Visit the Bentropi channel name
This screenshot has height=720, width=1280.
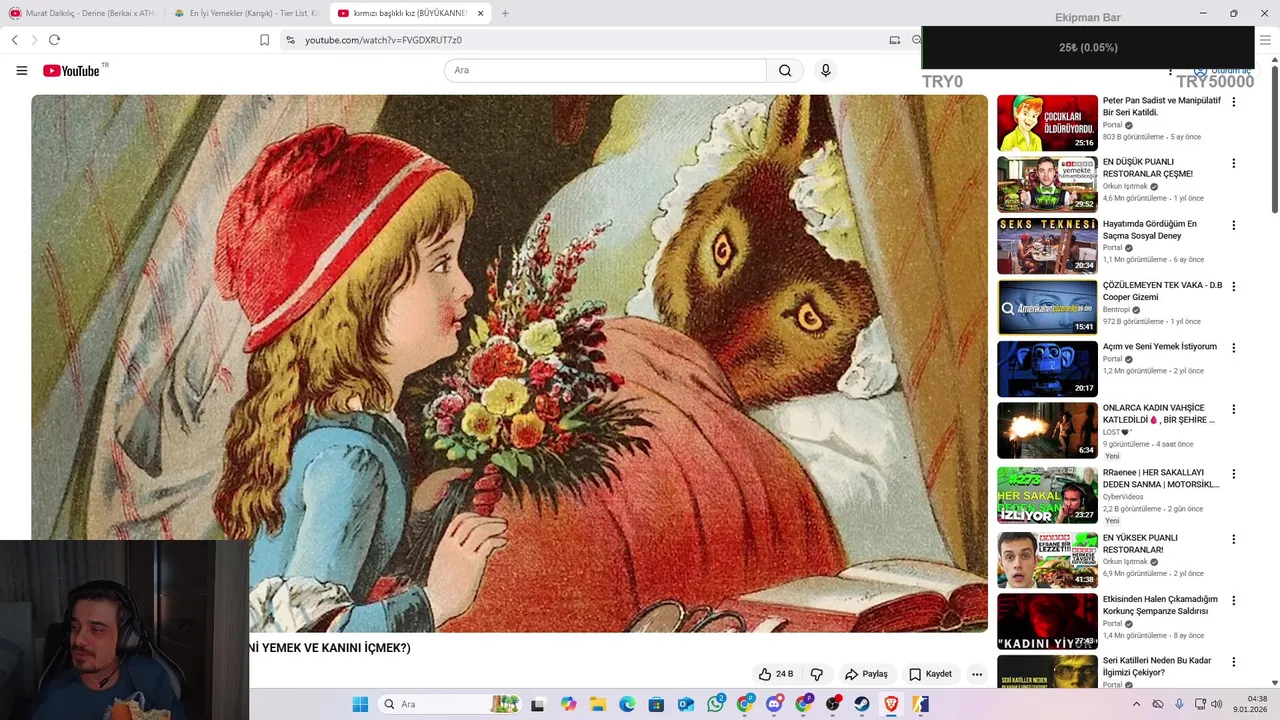1117,310
